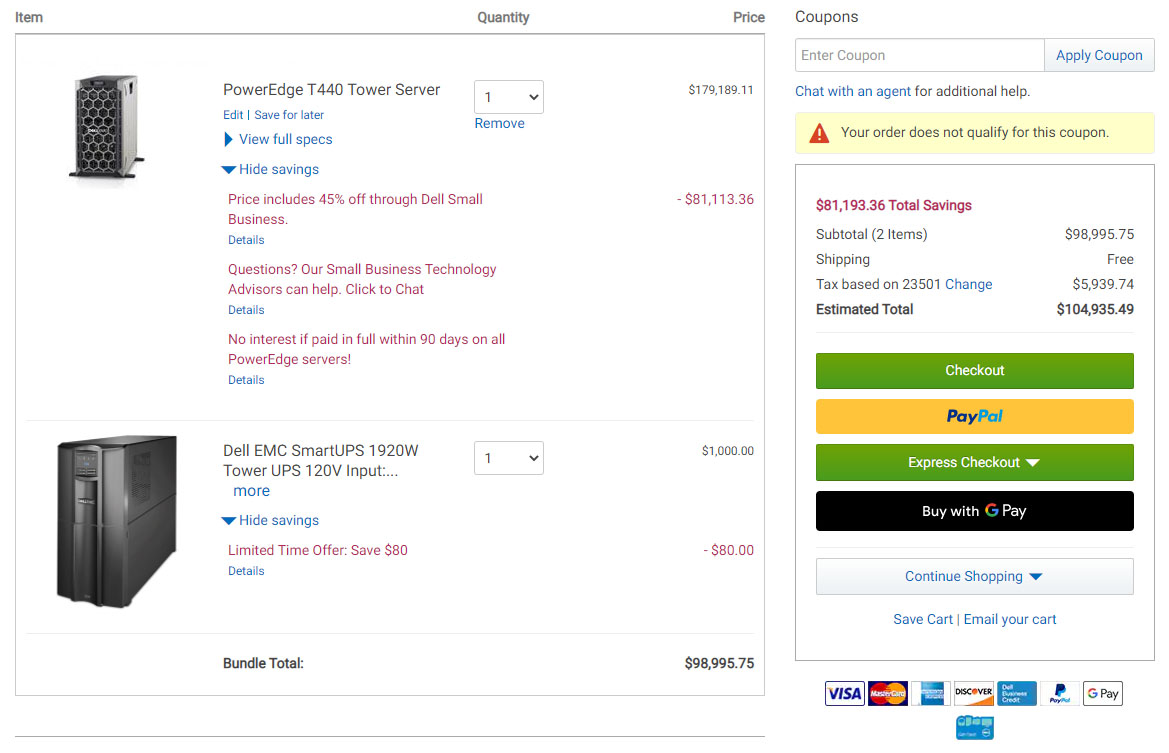1169x753 pixels.
Task: Click the PayPal icon in payment methods
Action: (1059, 693)
